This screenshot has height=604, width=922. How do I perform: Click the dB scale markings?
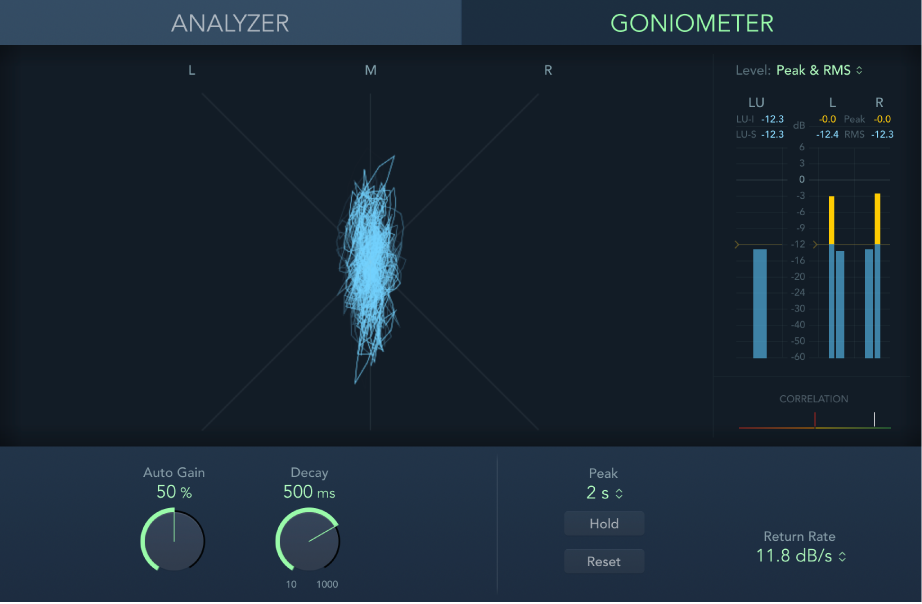click(x=798, y=250)
